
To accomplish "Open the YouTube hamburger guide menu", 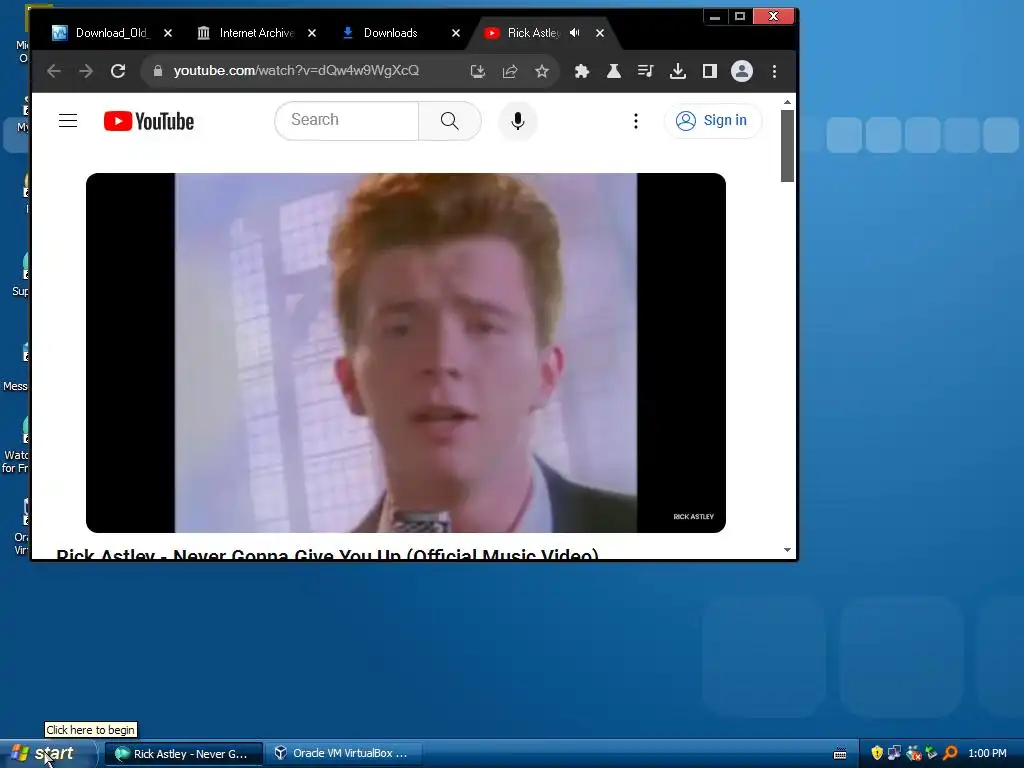I will (x=68, y=121).
